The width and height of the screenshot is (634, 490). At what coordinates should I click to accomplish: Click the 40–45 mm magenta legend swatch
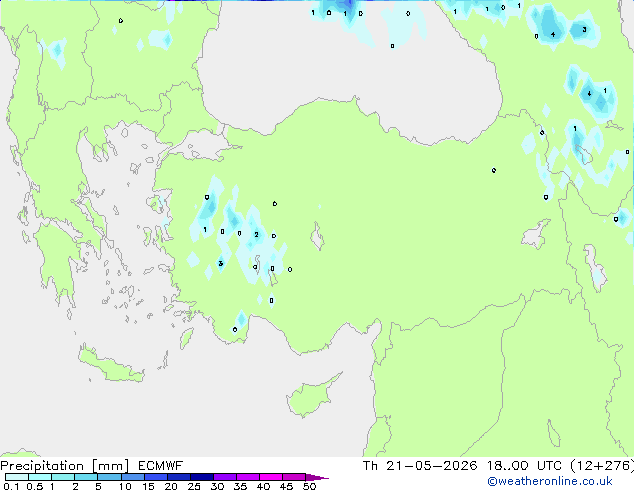[x=271, y=477]
